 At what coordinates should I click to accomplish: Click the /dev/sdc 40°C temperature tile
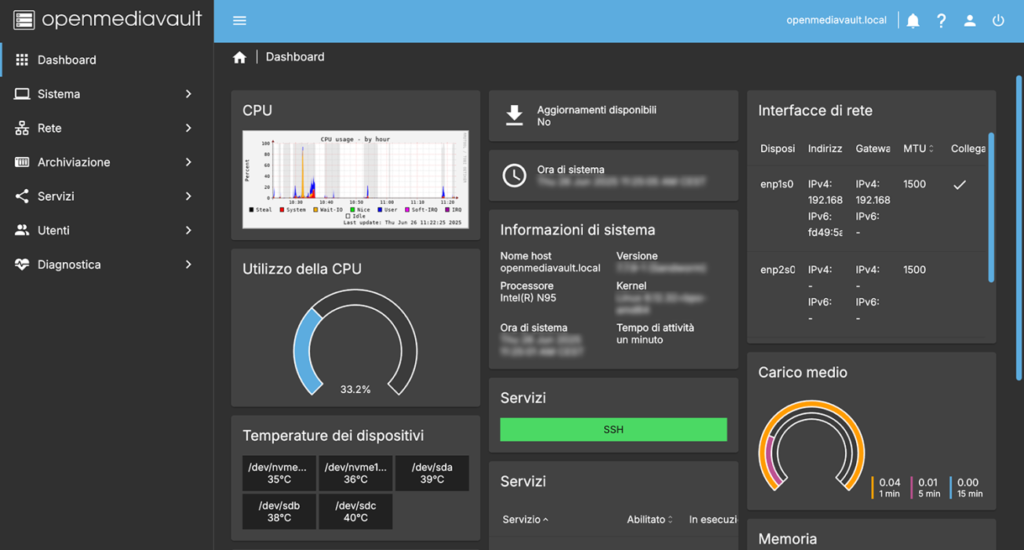pyautogui.click(x=355, y=511)
